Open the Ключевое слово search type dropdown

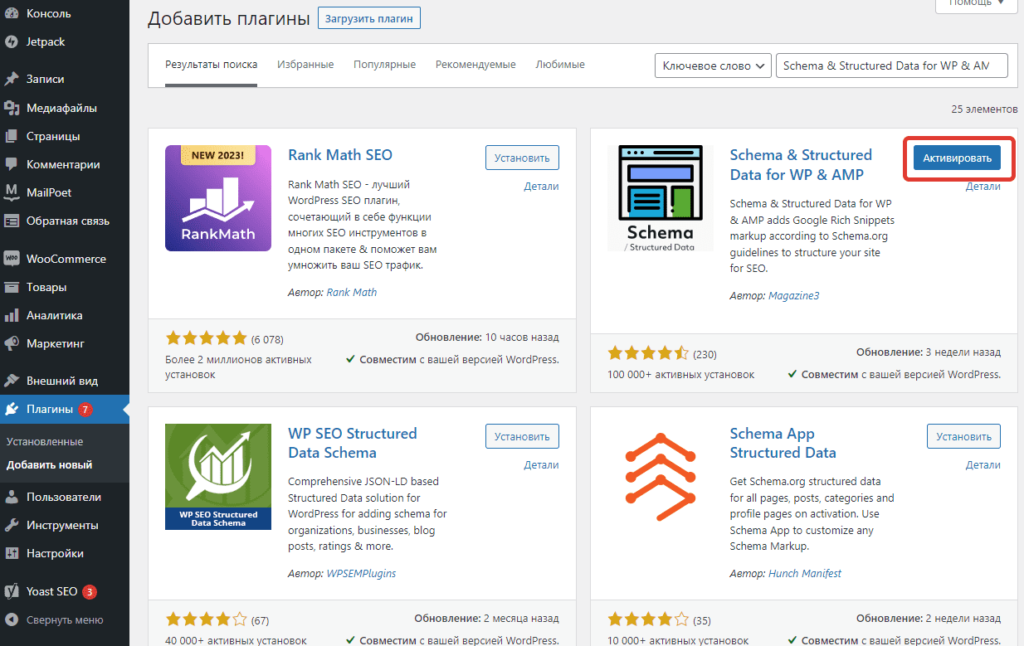coord(713,66)
